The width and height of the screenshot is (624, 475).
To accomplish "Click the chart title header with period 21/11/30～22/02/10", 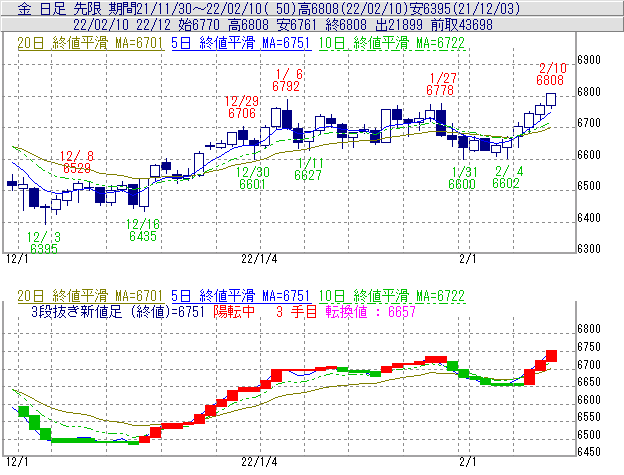I will pyautogui.click(x=312, y=8).
